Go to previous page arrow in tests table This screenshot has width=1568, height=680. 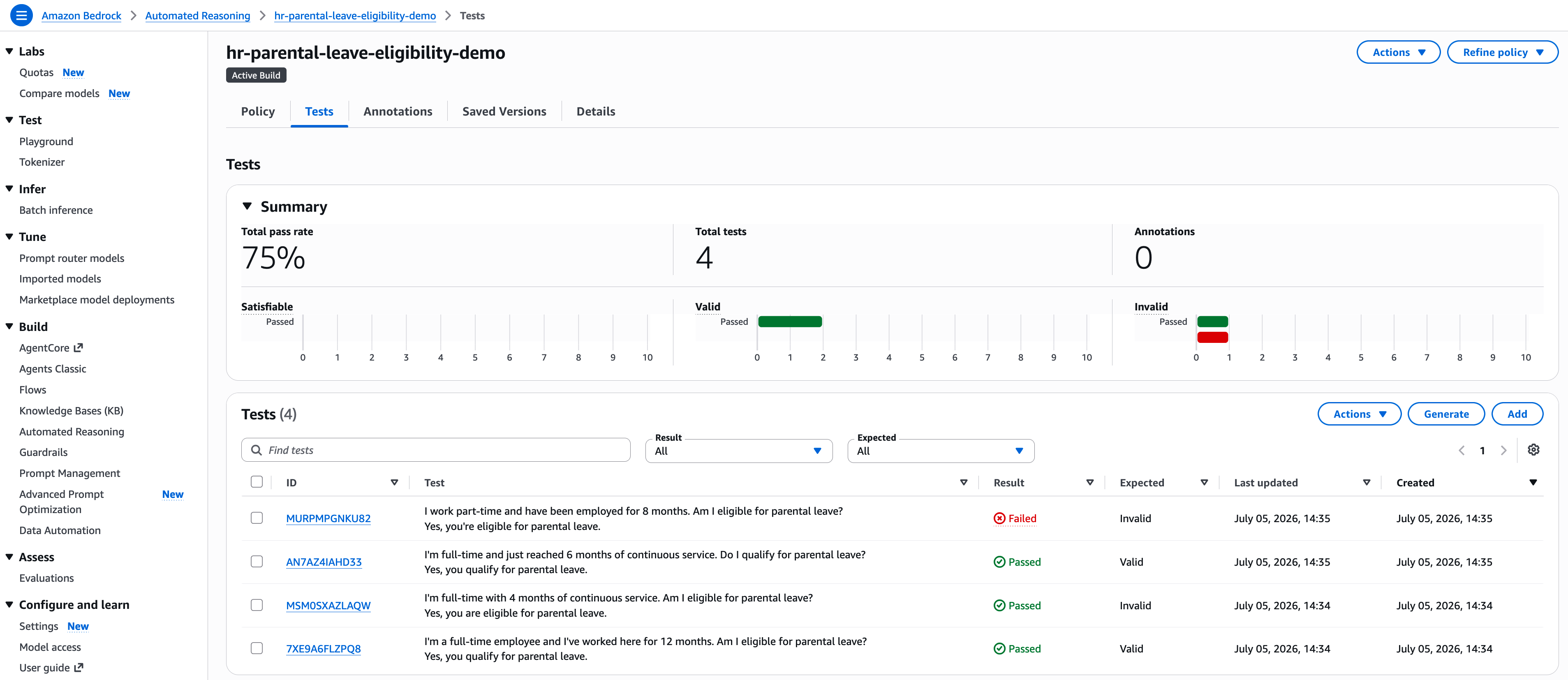click(1462, 451)
